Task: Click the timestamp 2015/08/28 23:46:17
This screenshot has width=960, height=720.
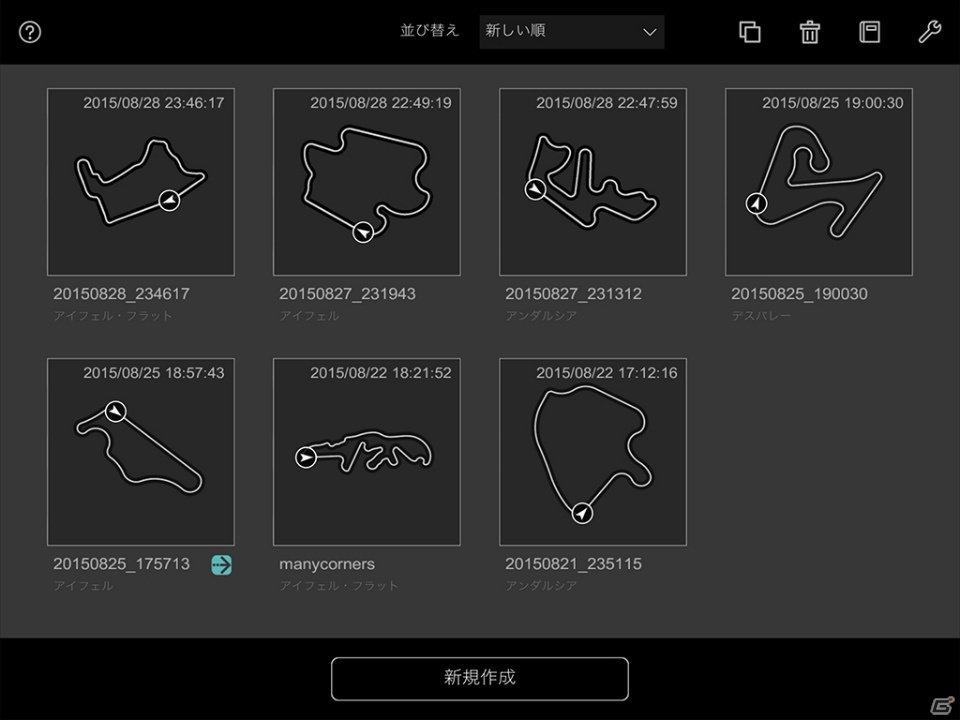Action: click(154, 103)
